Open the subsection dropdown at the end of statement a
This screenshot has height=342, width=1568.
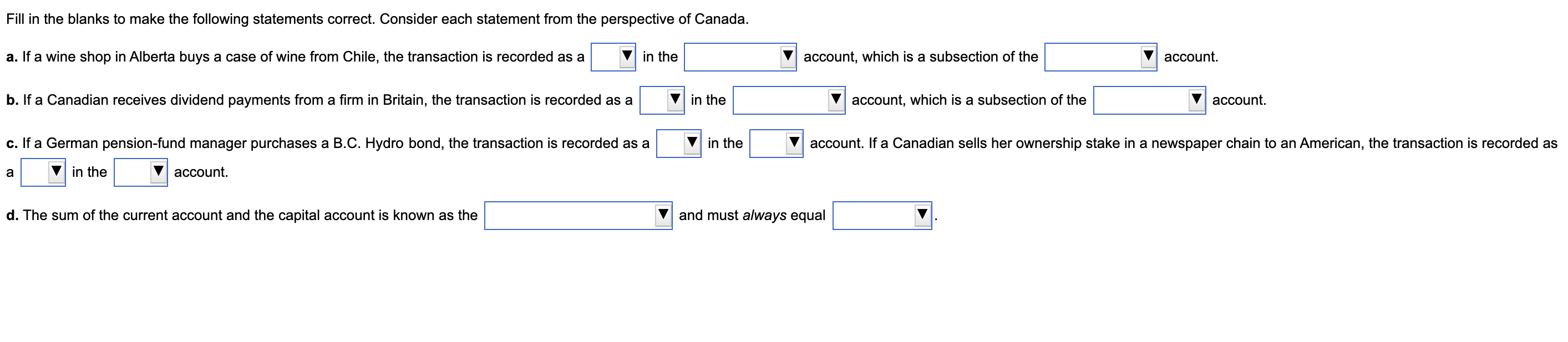coord(1099,57)
